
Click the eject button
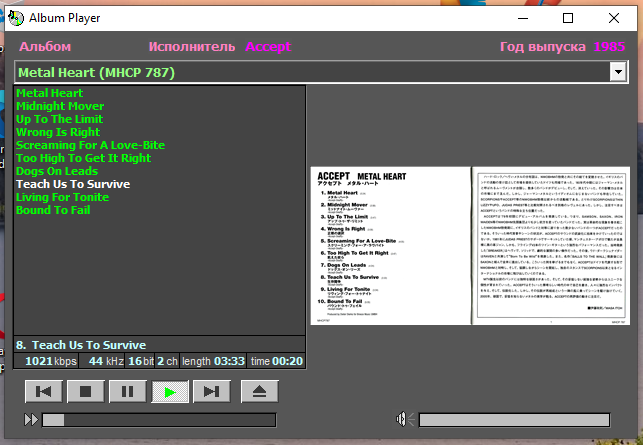click(260, 392)
